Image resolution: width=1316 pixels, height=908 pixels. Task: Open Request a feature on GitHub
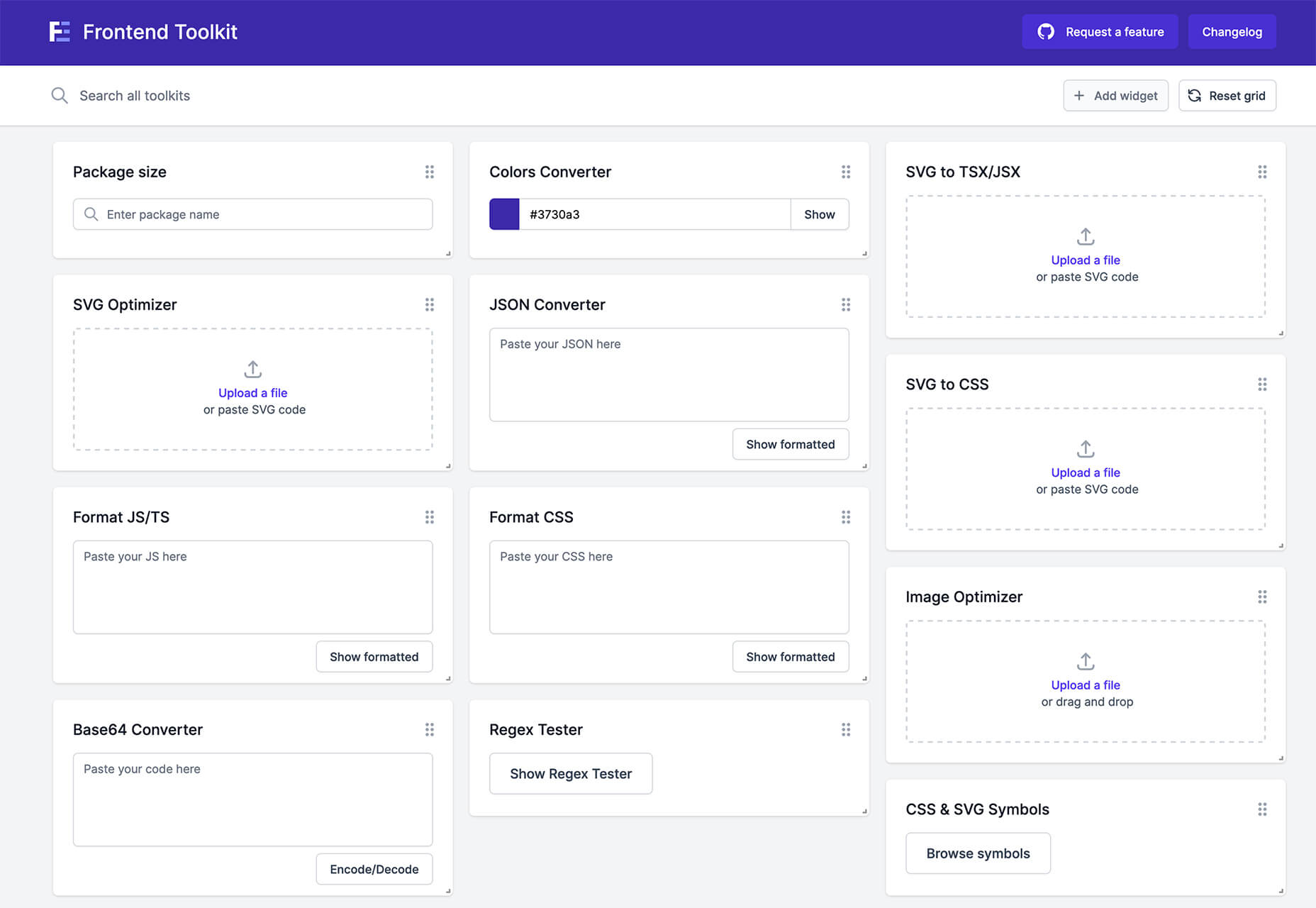[x=1100, y=32]
